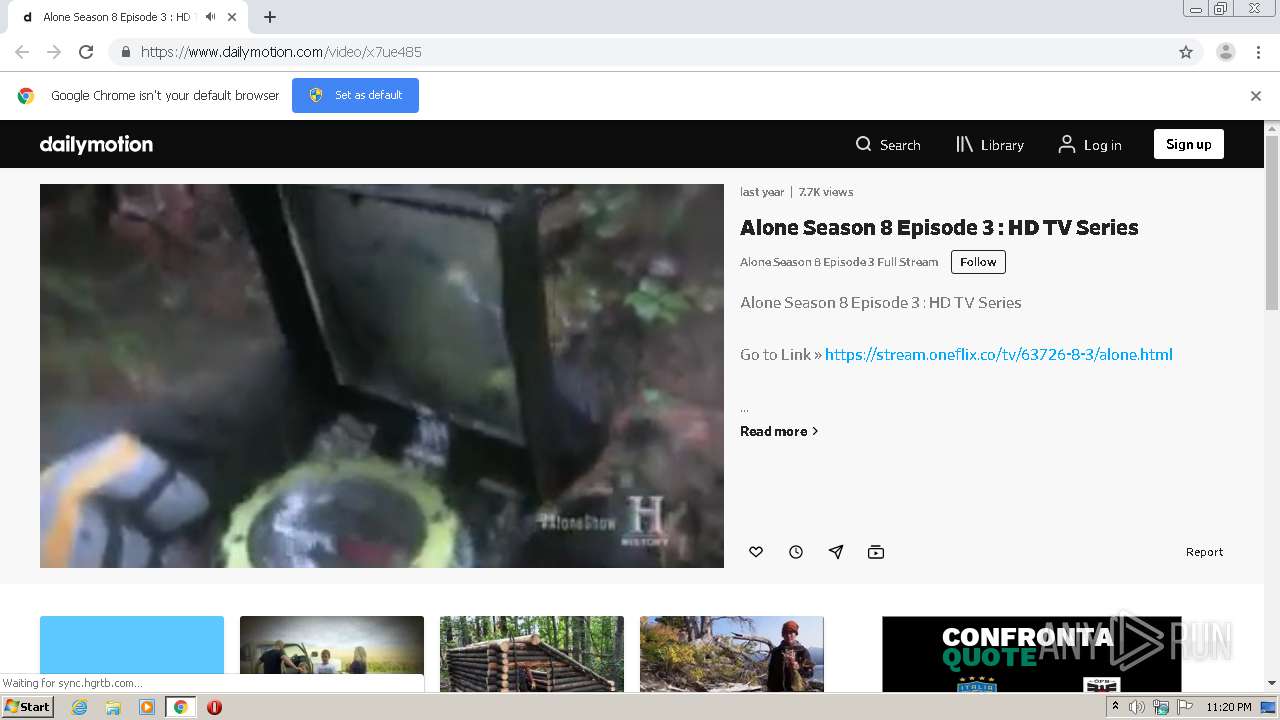Show hidden system tray icons
This screenshot has width=1280, height=720.
(1115, 707)
